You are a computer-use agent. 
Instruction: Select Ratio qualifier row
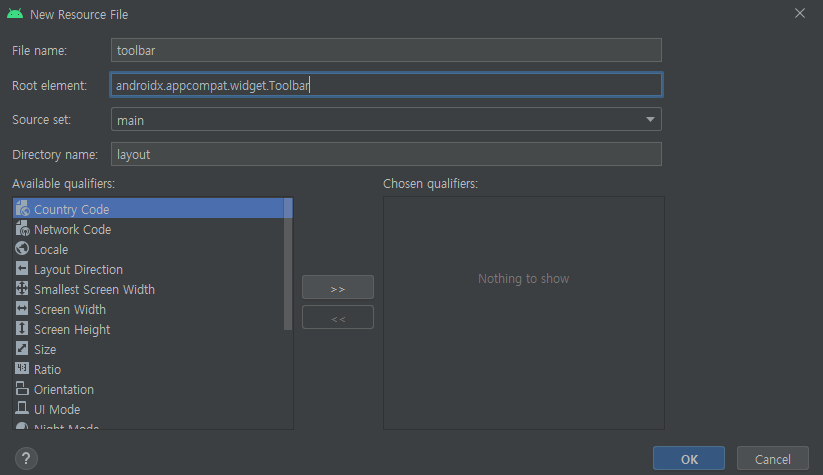click(149, 368)
